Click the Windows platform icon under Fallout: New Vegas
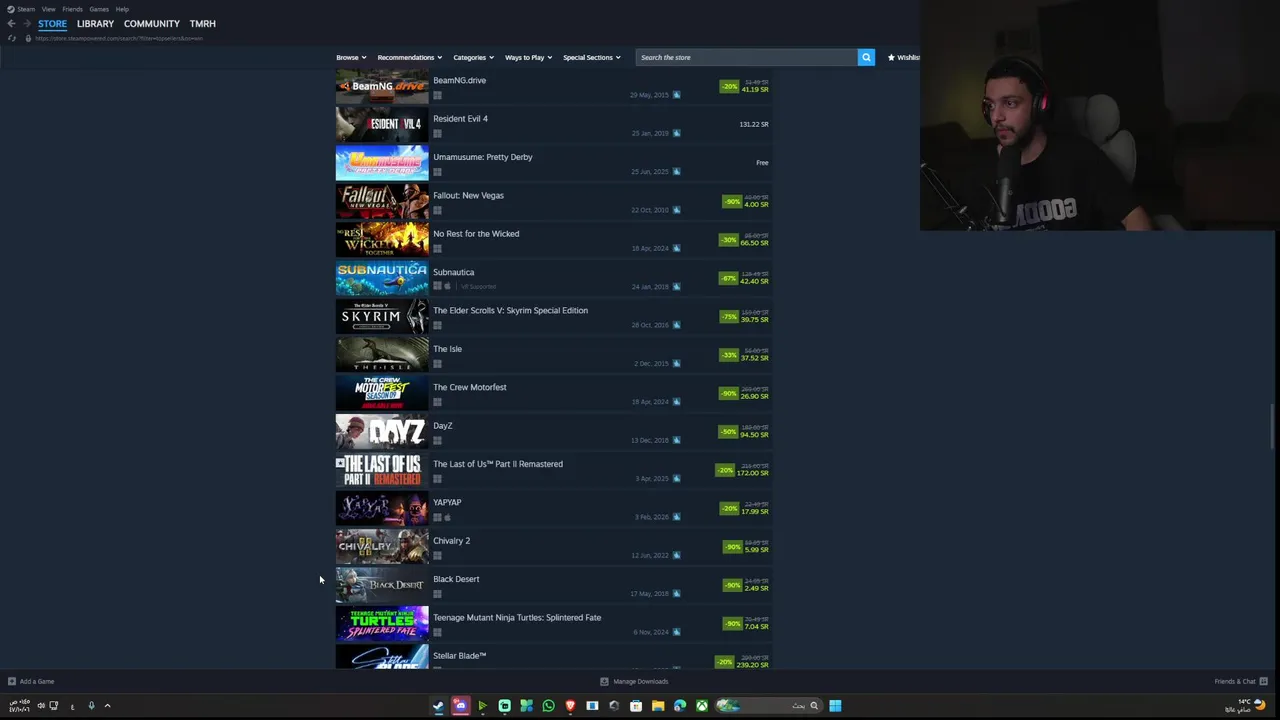 click(x=437, y=210)
